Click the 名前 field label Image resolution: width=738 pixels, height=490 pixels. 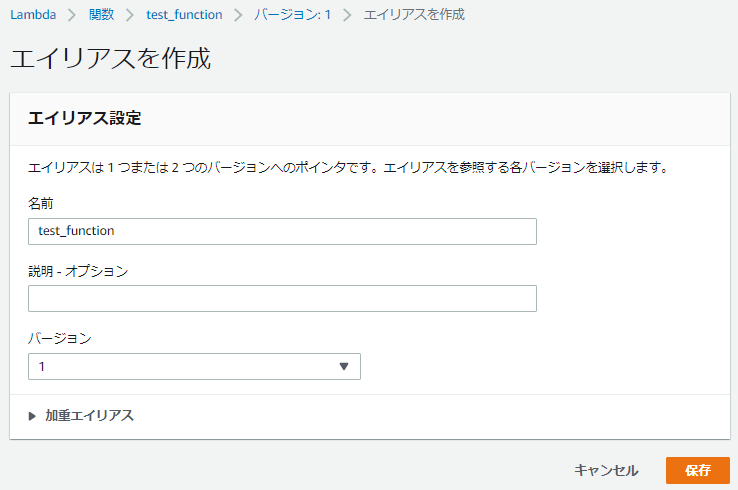40,203
